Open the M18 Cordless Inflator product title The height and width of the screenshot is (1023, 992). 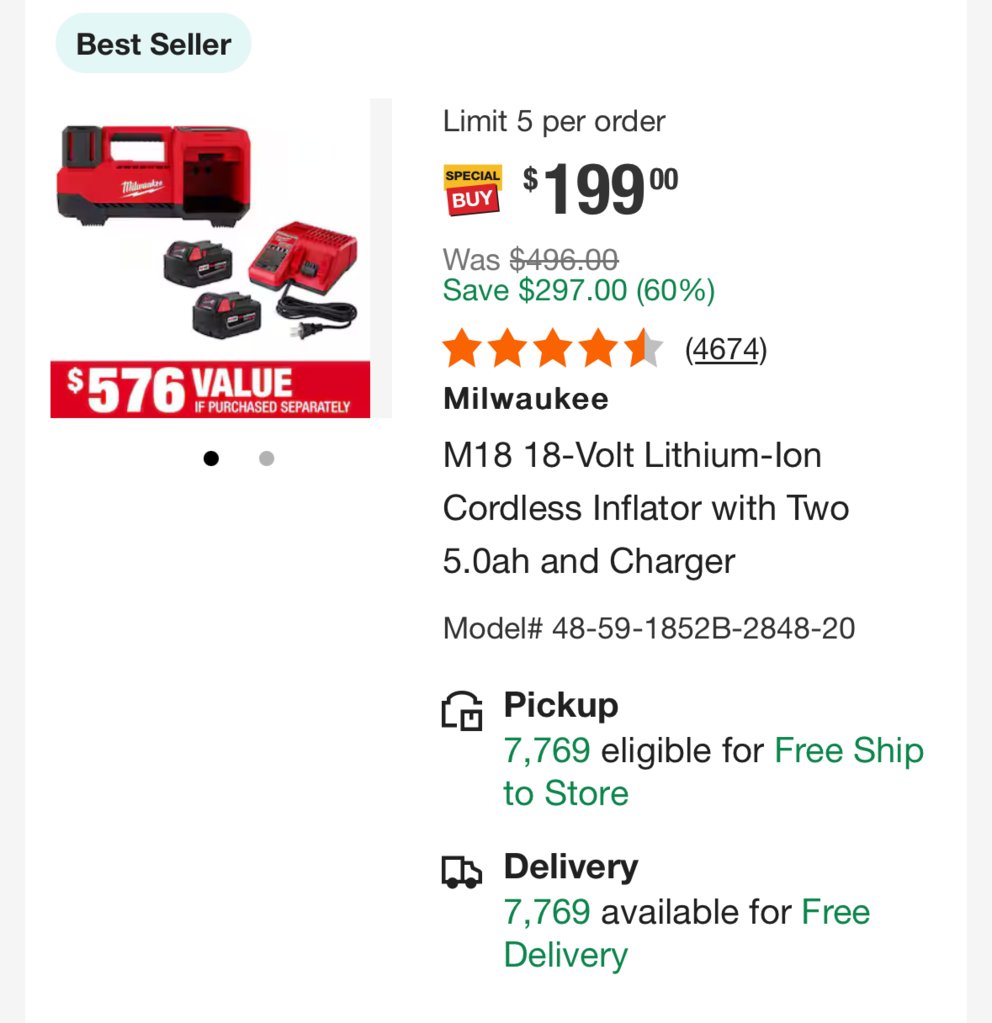point(646,508)
